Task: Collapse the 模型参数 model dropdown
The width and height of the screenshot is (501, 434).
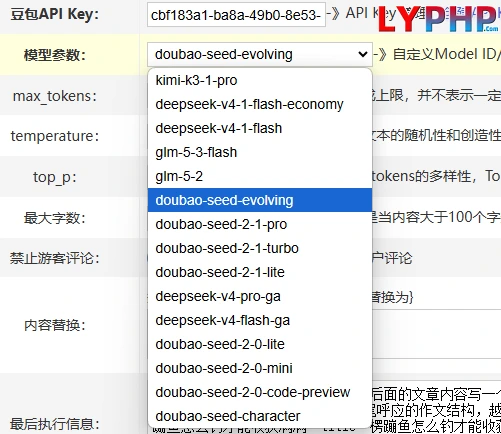Action: (x=260, y=54)
